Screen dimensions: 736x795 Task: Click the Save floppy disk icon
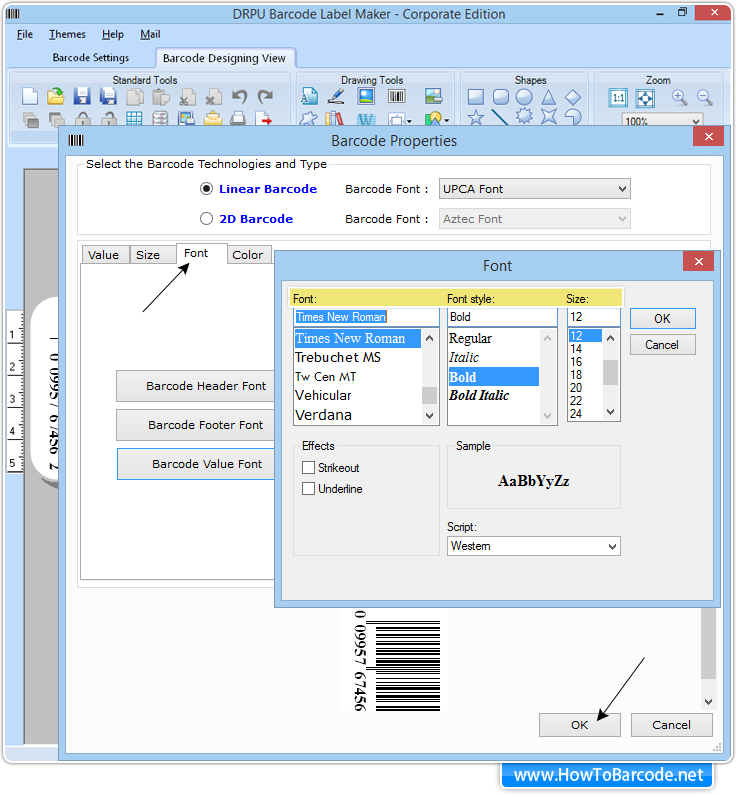pyautogui.click(x=82, y=96)
